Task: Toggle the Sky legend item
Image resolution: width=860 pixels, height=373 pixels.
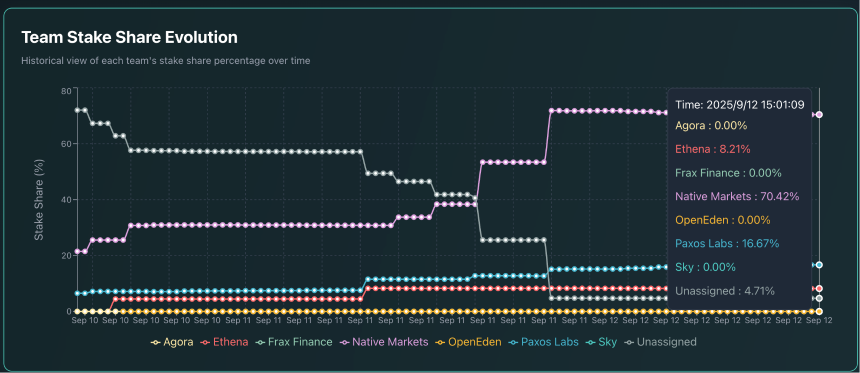Action: pyautogui.click(x=602, y=342)
